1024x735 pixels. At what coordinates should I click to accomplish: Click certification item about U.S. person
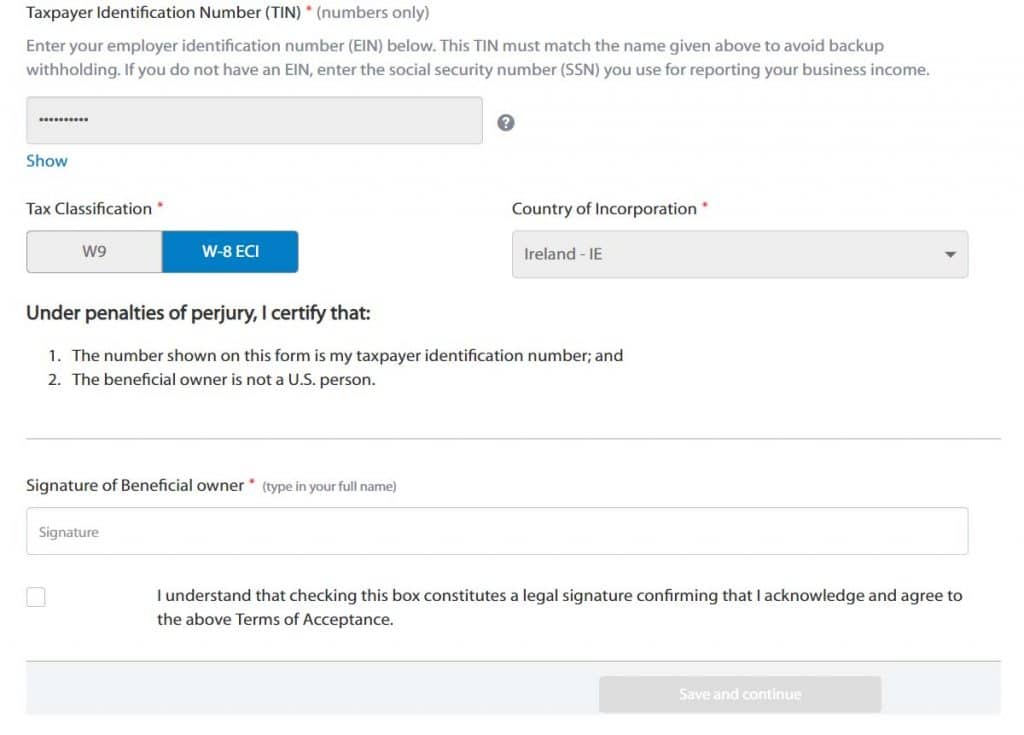(x=223, y=380)
